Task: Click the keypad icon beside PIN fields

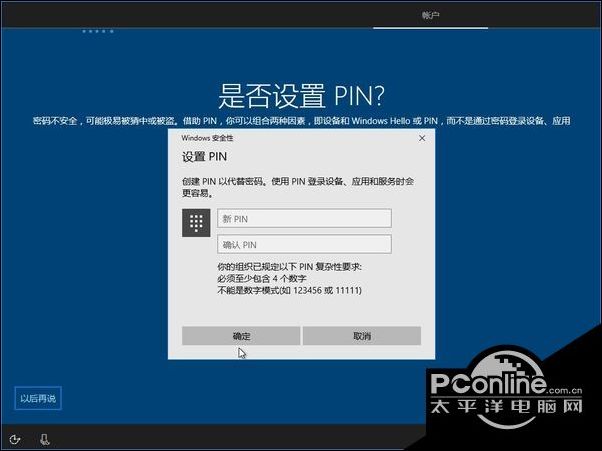Action: click(x=196, y=223)
